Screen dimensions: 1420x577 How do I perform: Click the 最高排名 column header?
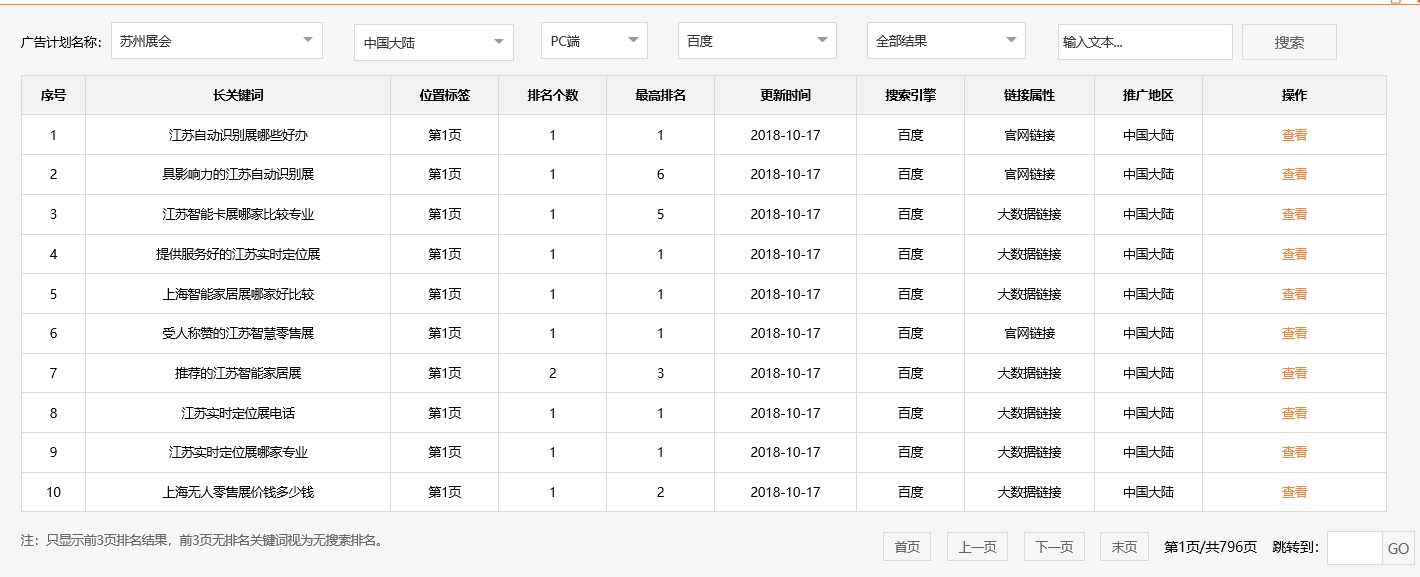point(659,94)
